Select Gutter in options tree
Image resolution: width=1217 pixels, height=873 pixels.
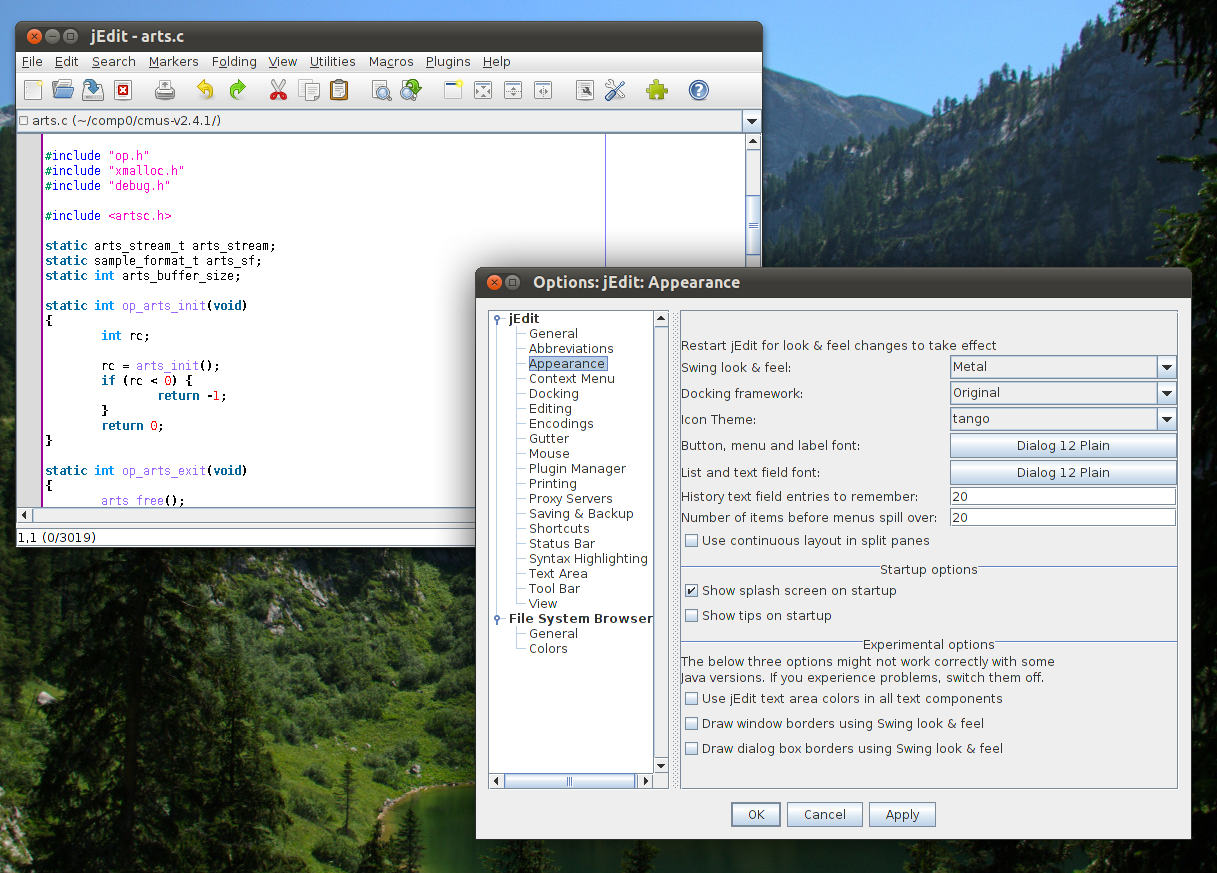[x=549, y=439]
